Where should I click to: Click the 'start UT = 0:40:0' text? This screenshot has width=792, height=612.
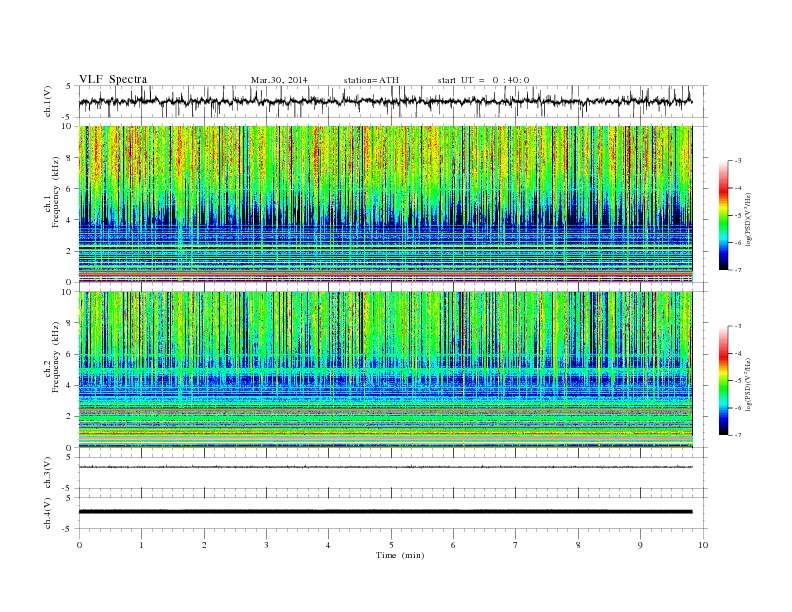[483, 80]
